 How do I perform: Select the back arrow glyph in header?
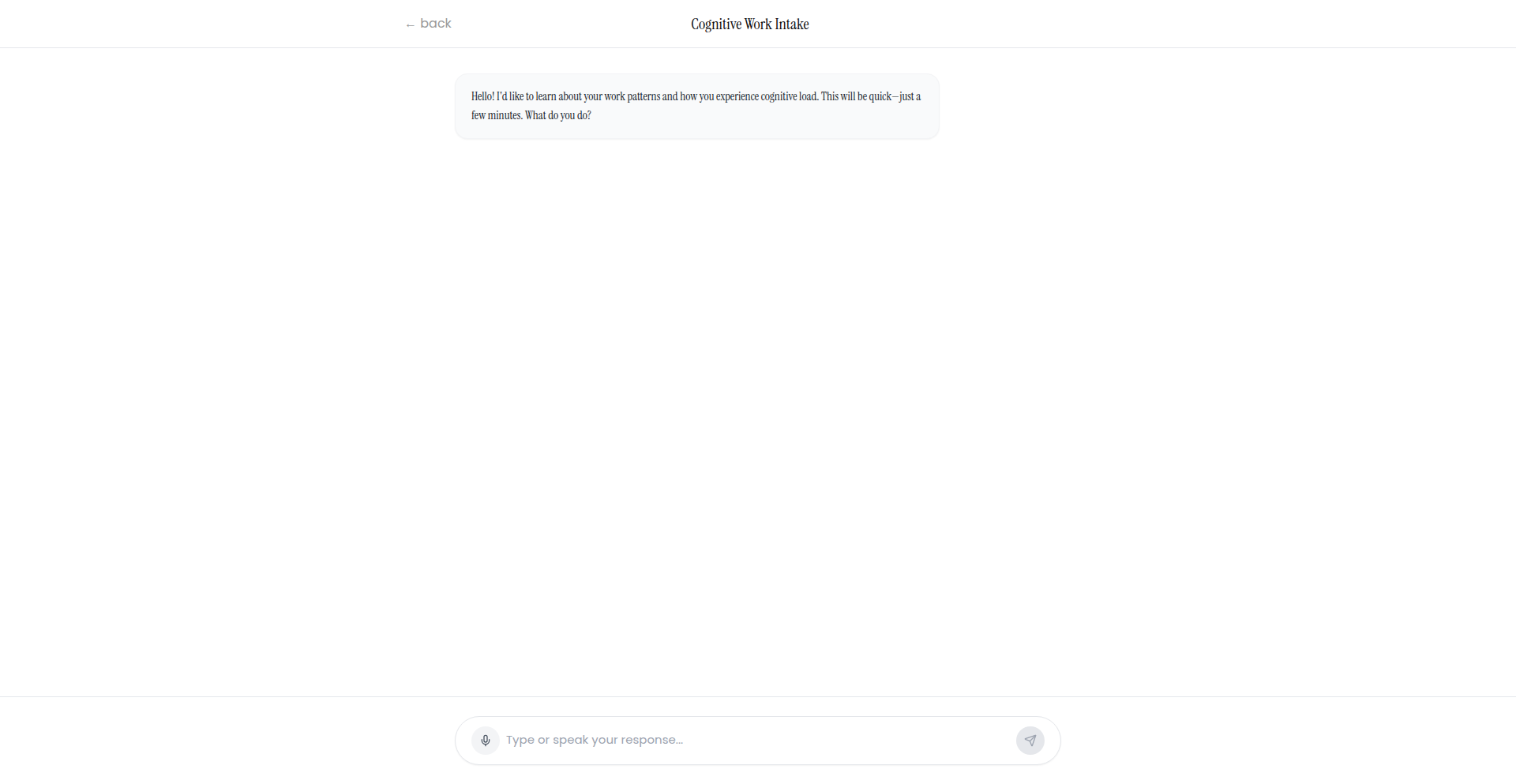pos(410,25)
